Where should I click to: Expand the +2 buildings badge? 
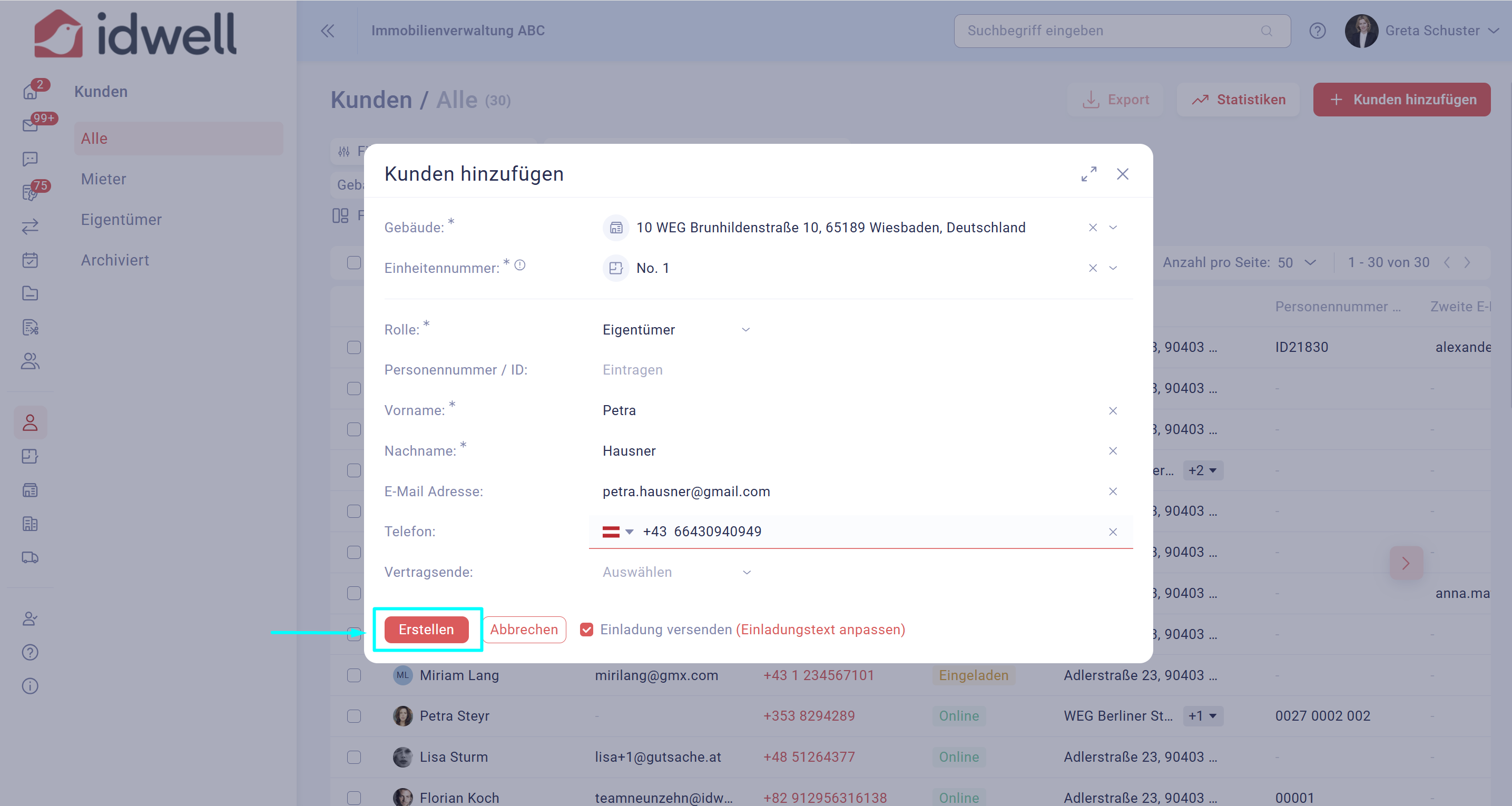point(1202,470)
